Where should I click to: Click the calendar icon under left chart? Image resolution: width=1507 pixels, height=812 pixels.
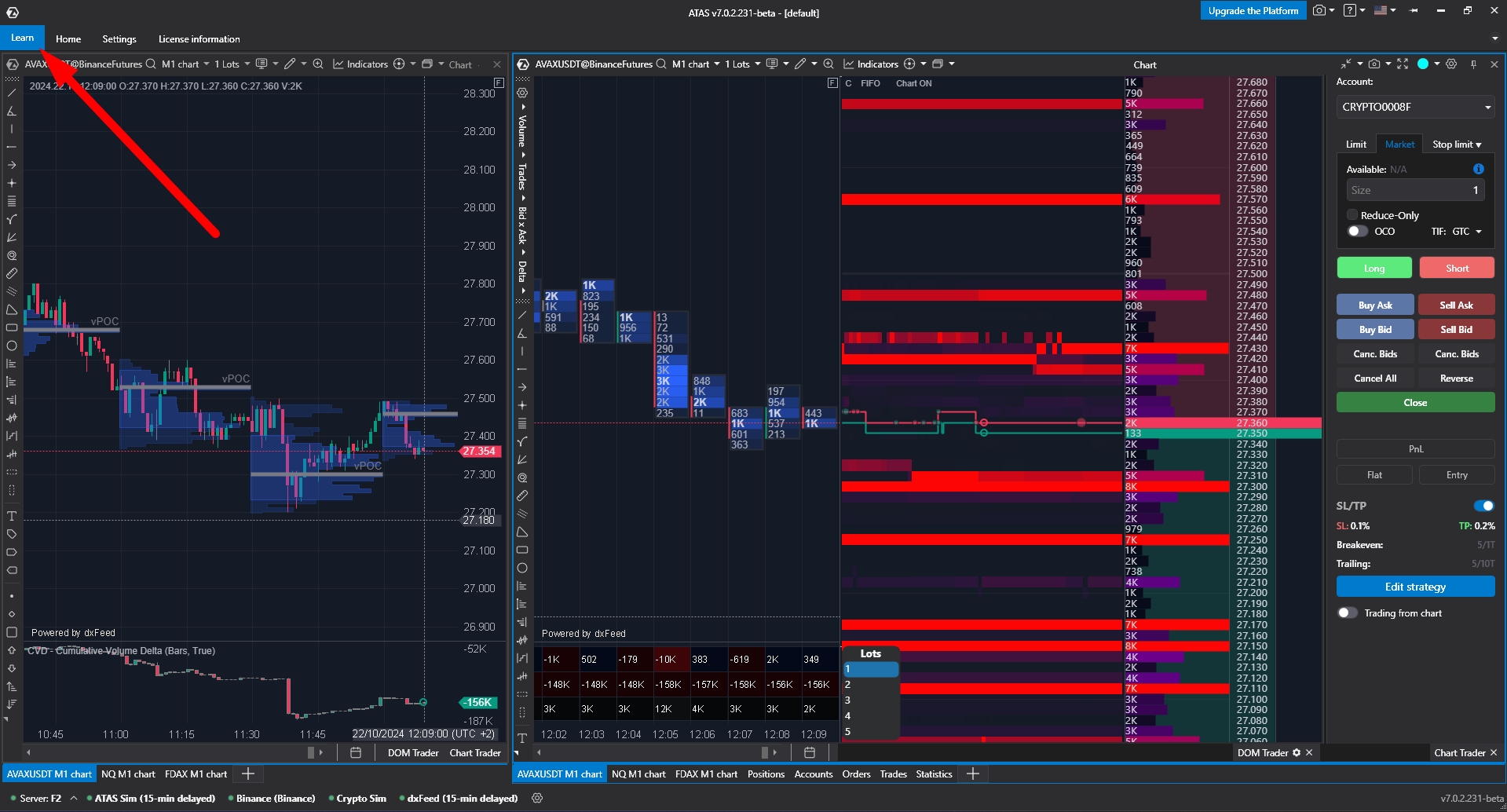(x=355, y=752)
